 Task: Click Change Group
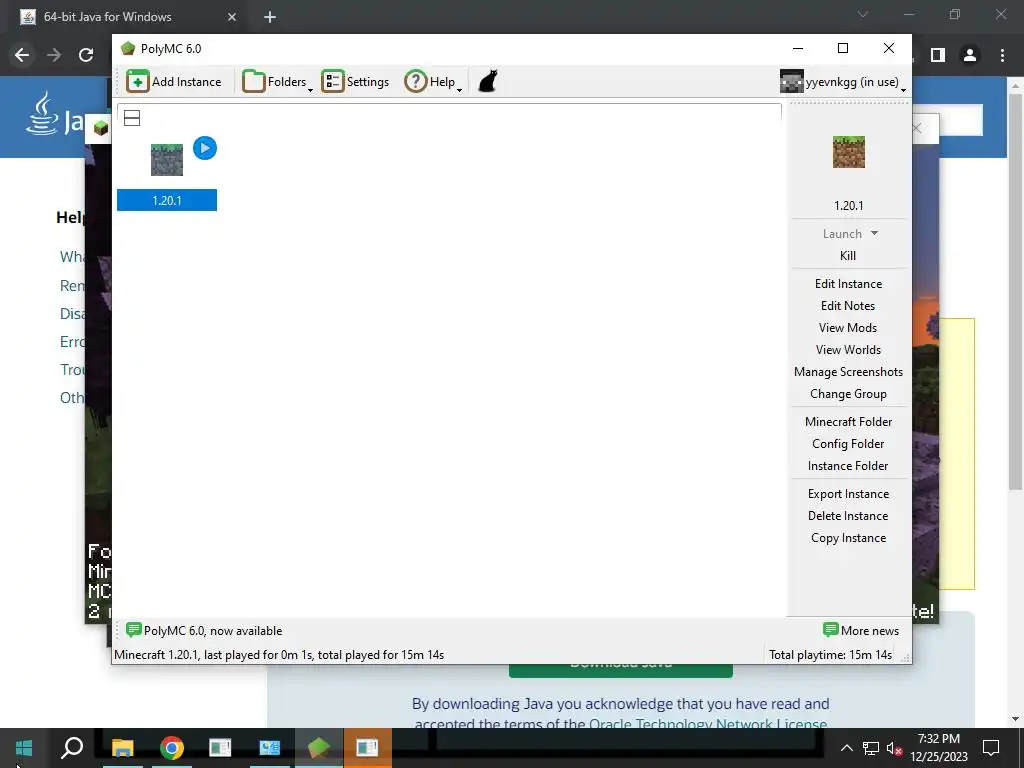(x=848, y=394)
